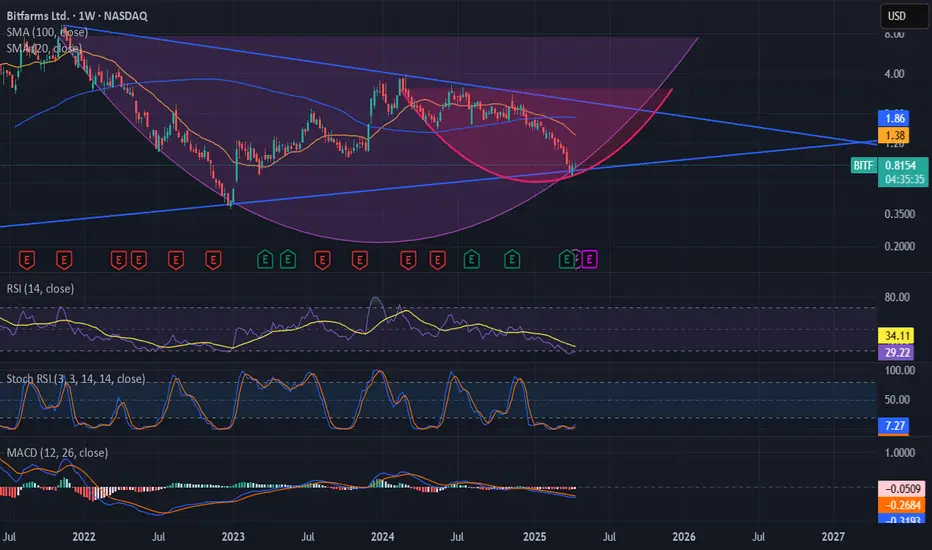This screenshot has width=932, height=550.
Task: Select the November 2024 green earnings marker
Action: click(x=512, y=259)
